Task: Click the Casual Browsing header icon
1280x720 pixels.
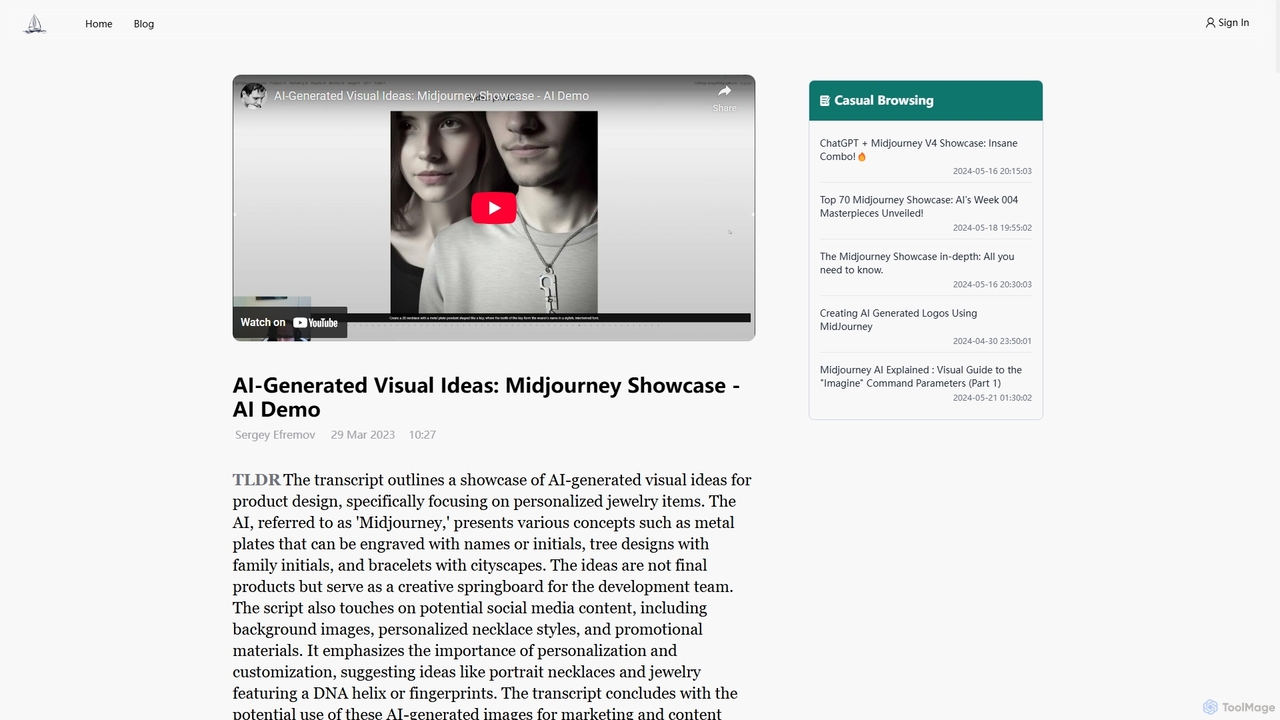Action: [825, 101]
